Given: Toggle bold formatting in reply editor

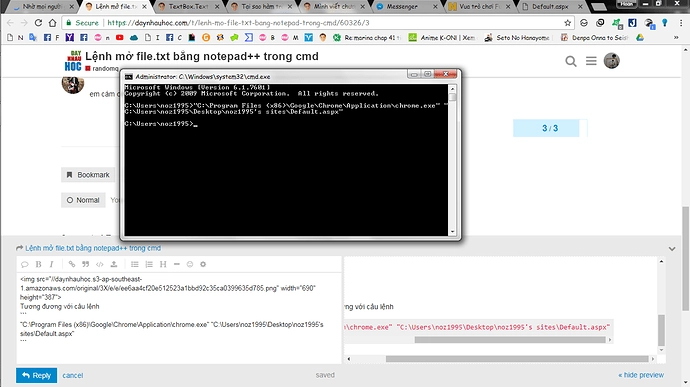Looking at the screenshot, I should [38, 264].
